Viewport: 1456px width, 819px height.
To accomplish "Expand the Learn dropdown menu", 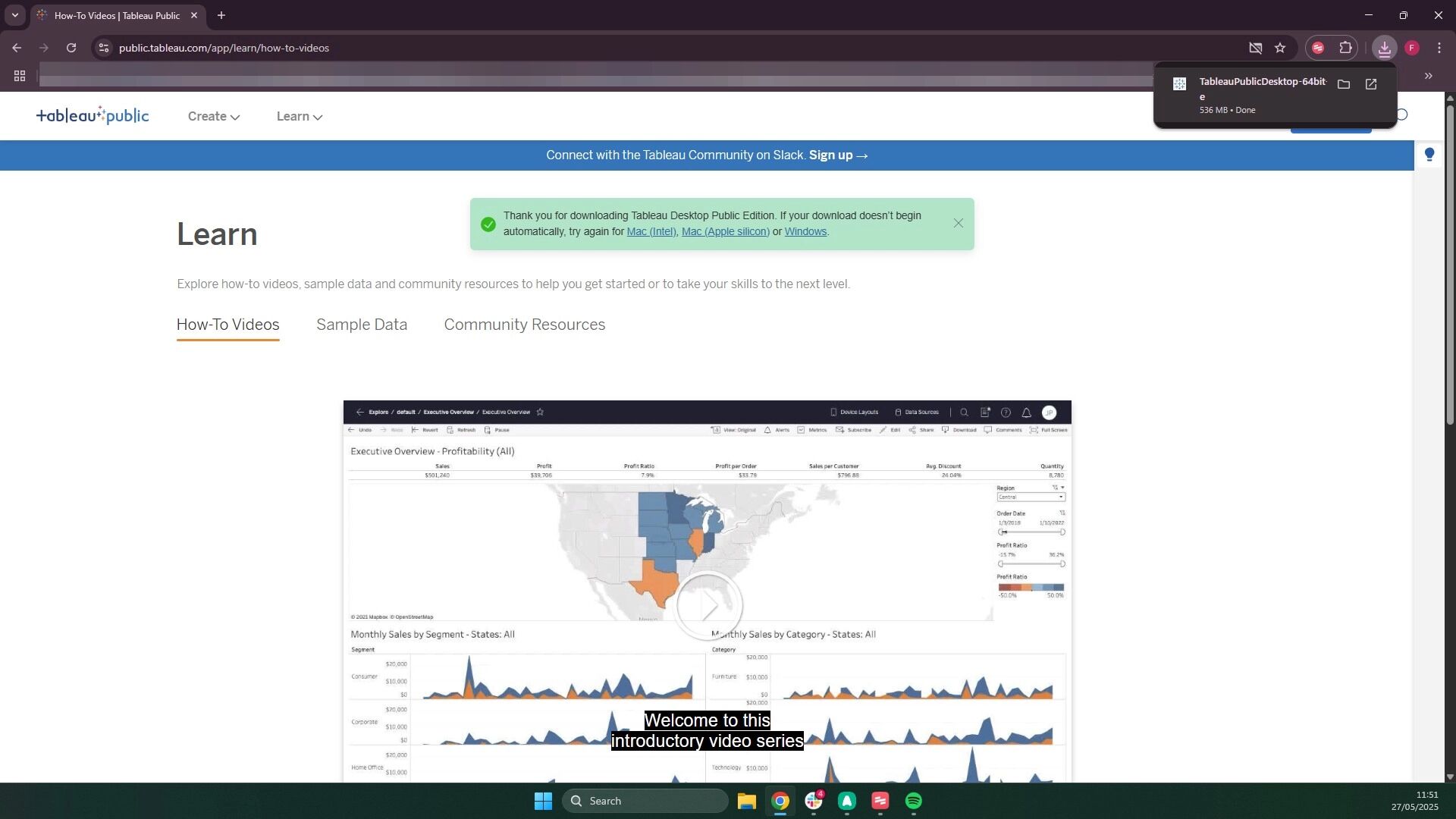I will pyautogui.click(x=299, y=116).
